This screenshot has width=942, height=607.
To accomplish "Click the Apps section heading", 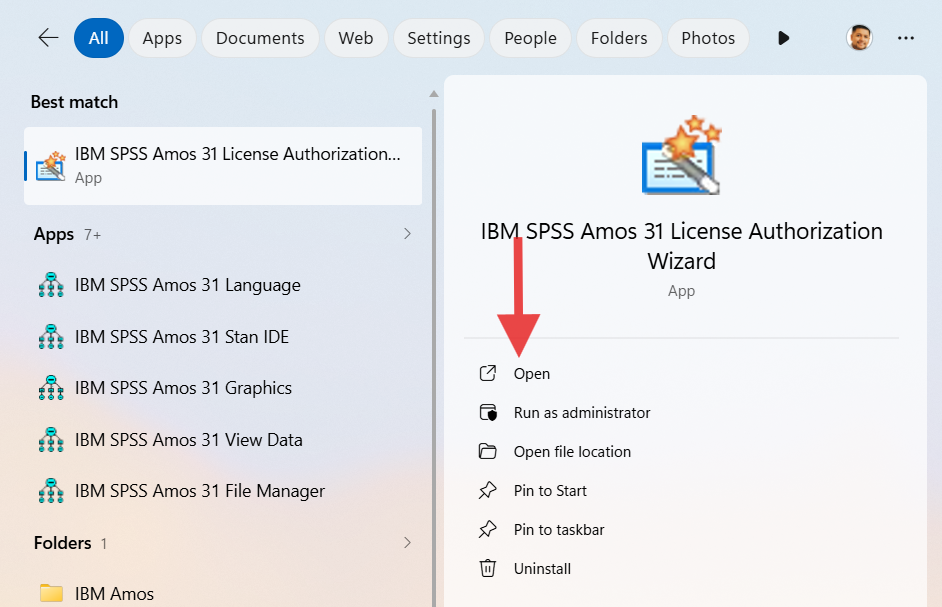I will (x=54, y=234).
